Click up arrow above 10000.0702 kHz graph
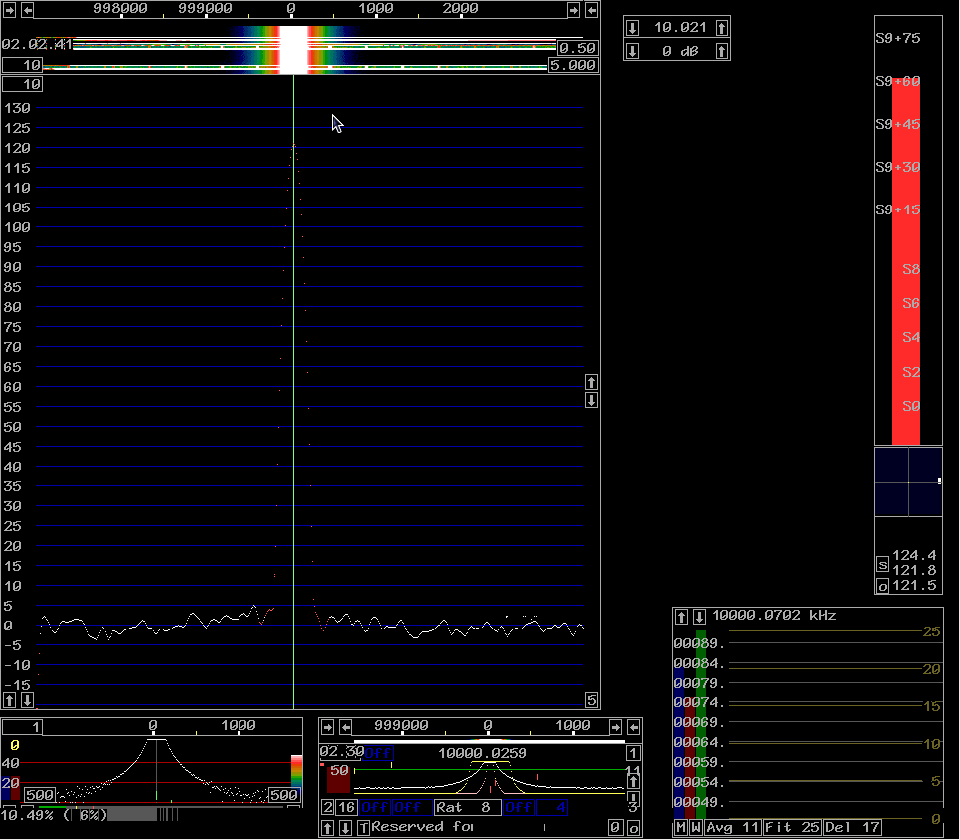The image size is (960, 840). point(682,616)
